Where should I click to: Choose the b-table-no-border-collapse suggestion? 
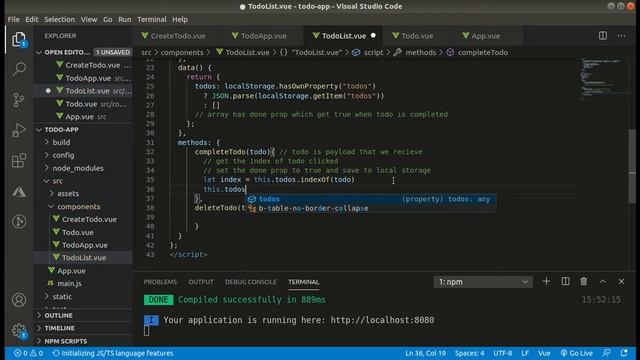click(x=371, y=209)
